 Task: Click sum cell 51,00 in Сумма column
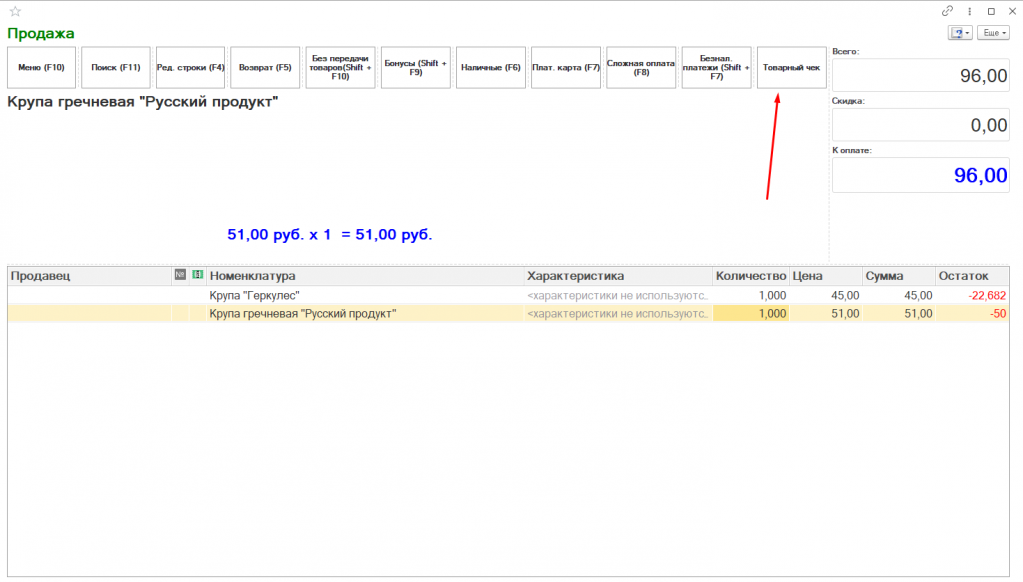click(899, 314)
